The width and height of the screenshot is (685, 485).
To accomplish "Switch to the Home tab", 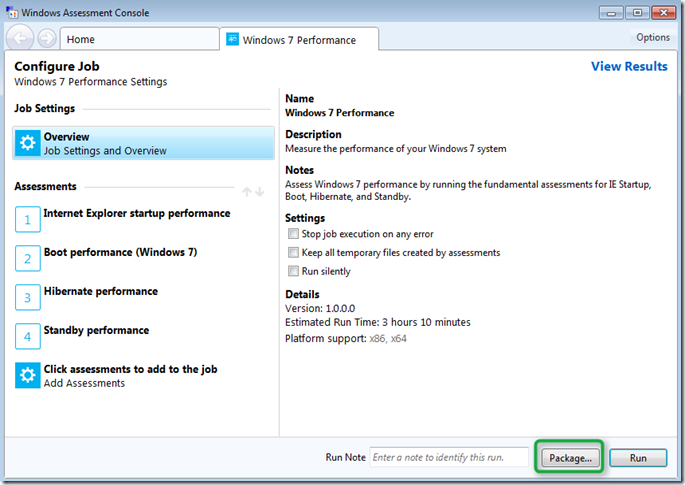I will [139, 39].
